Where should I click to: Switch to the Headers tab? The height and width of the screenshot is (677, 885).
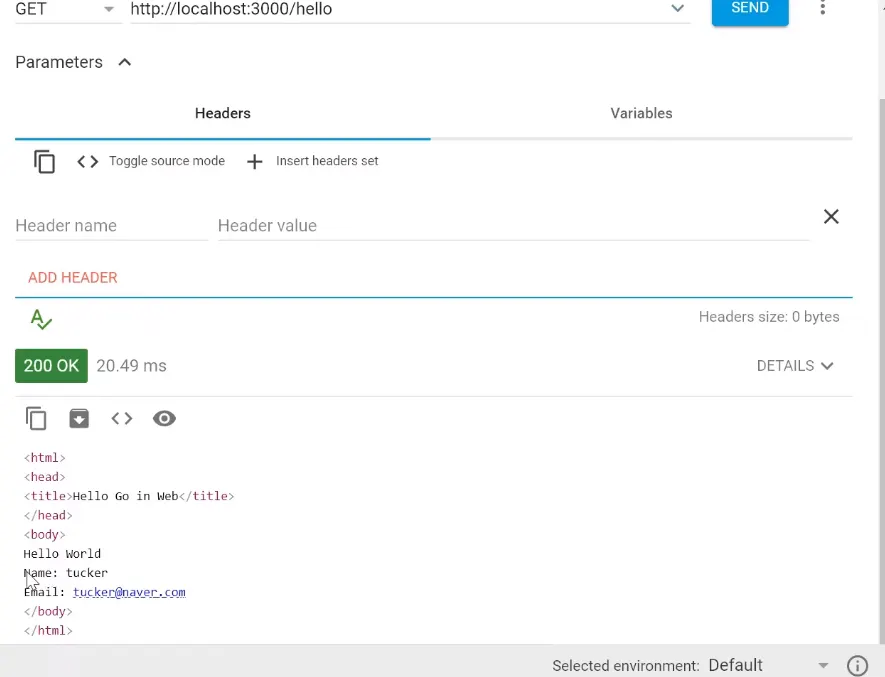(x=222, y=113)
